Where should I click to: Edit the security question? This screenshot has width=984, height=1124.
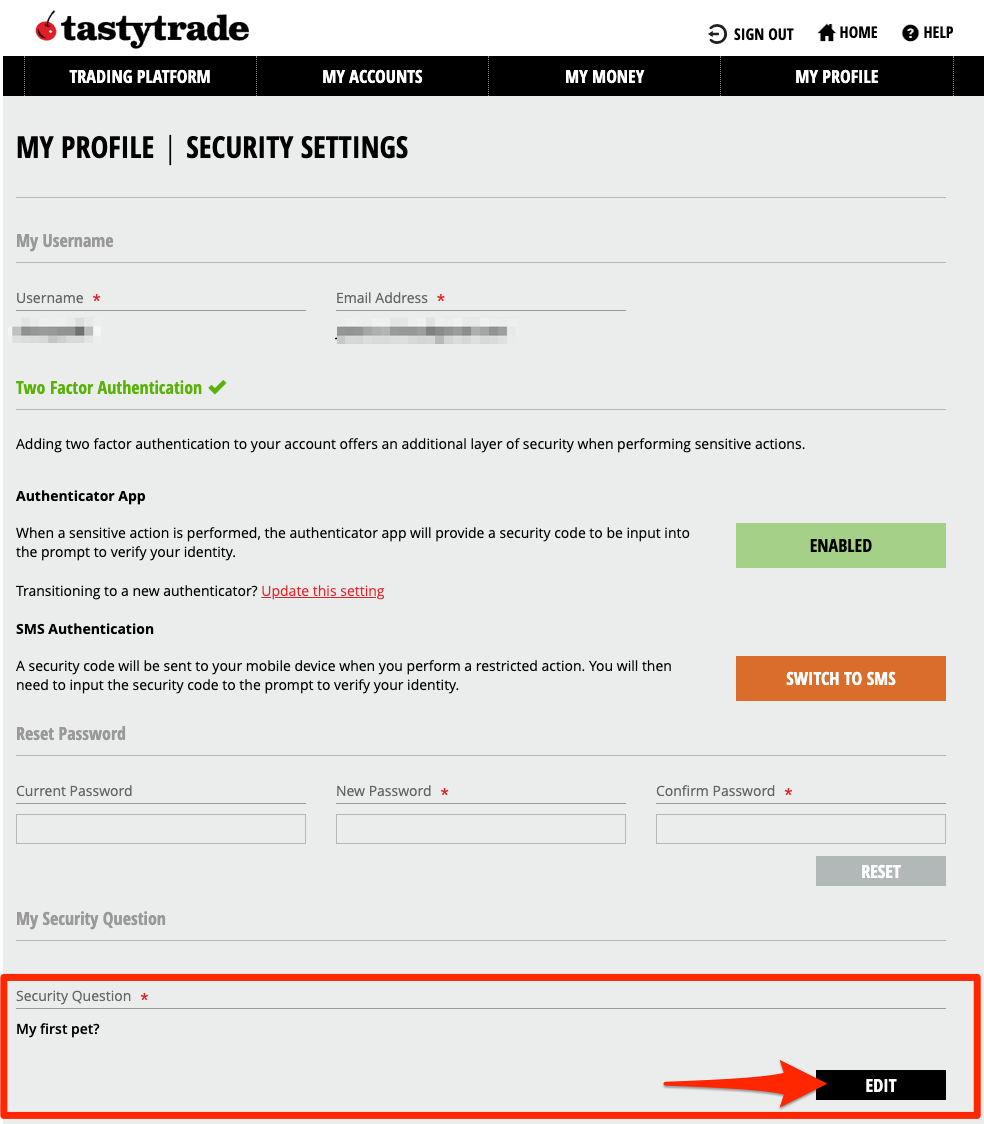(880, 1085)
